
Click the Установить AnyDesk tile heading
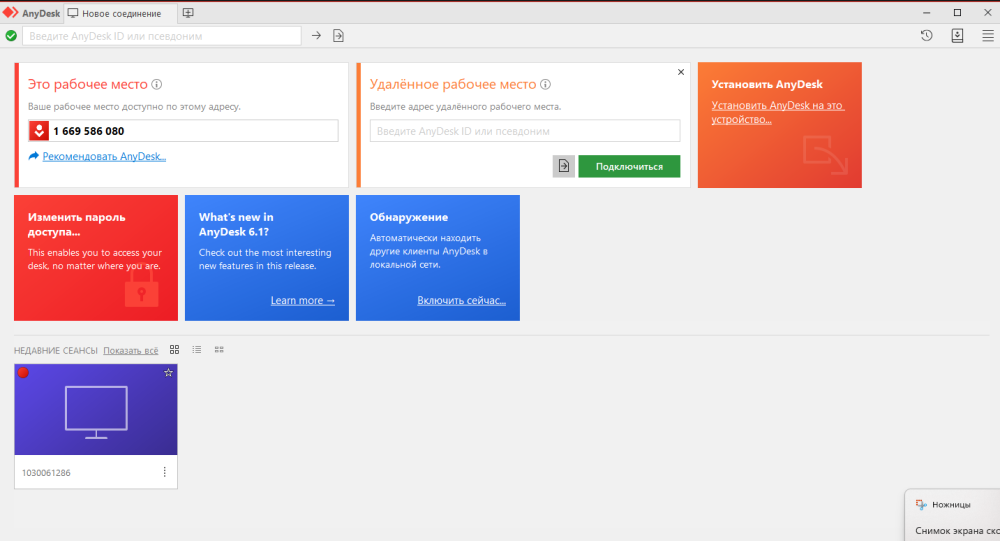pos(767,84)
